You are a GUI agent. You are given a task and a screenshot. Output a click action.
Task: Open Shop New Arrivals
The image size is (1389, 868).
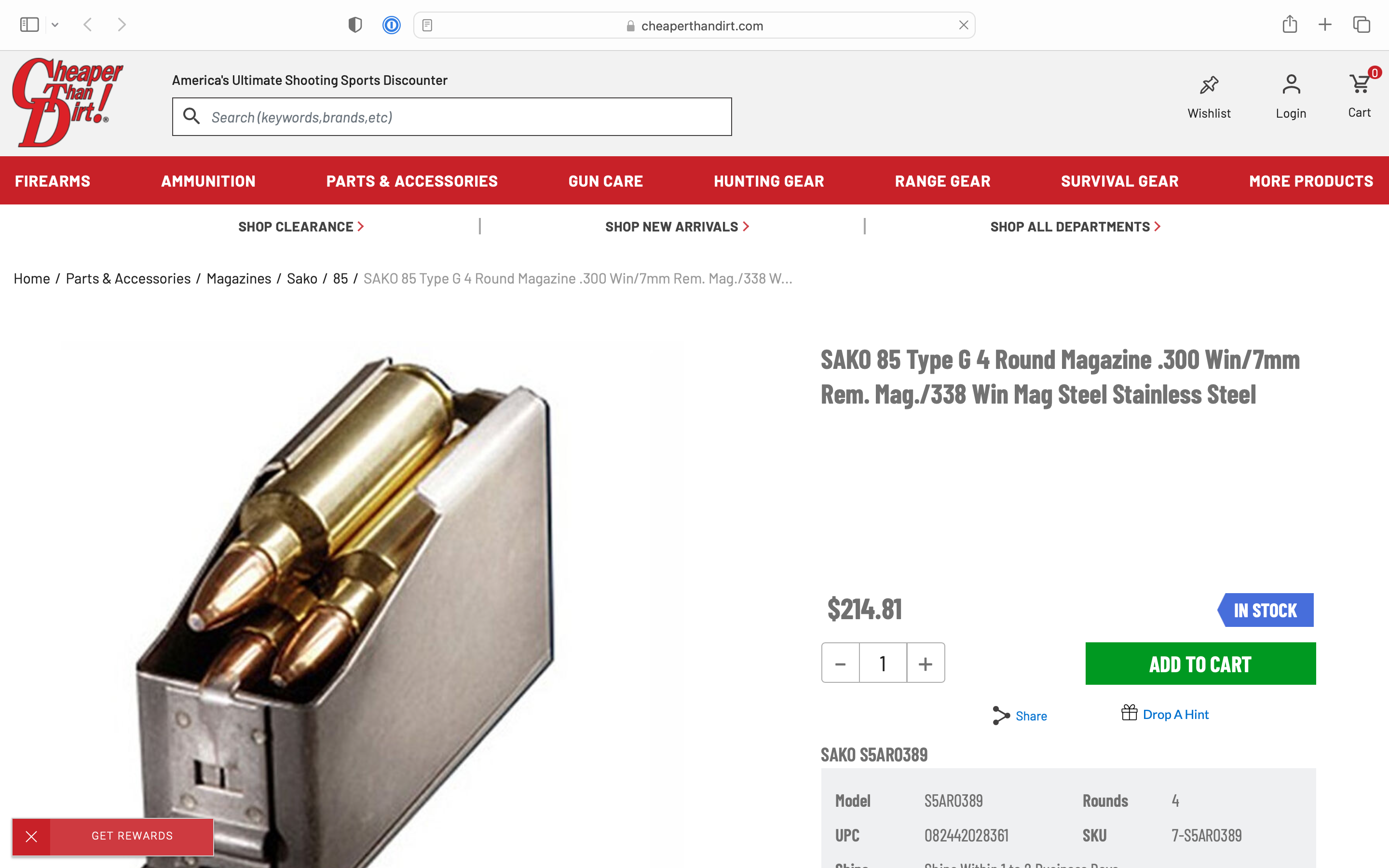[x=677, y=227]
